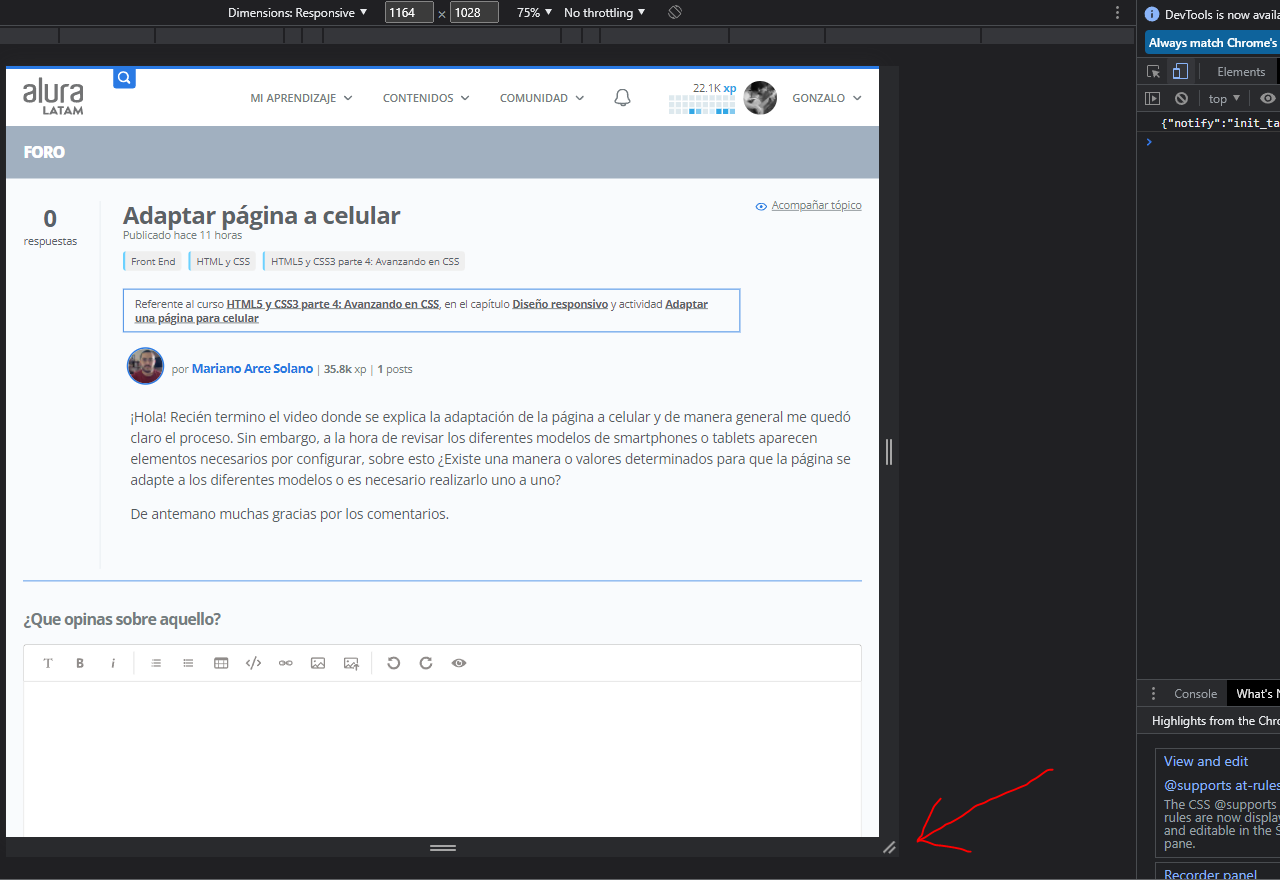
Task: Click the search magnifier icon beside Alura logo
Action: point(124,78)
